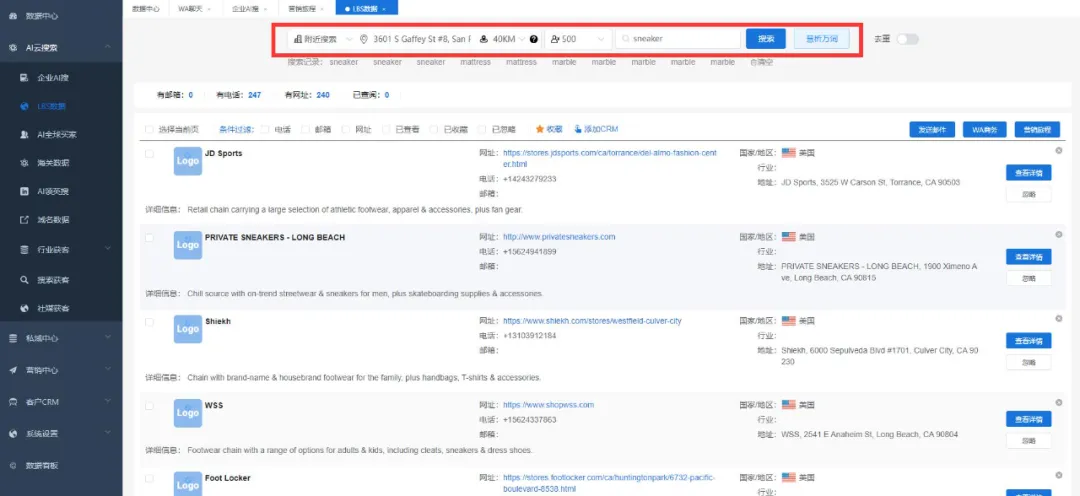Select the WSS row checkbox

pos(149,406)
